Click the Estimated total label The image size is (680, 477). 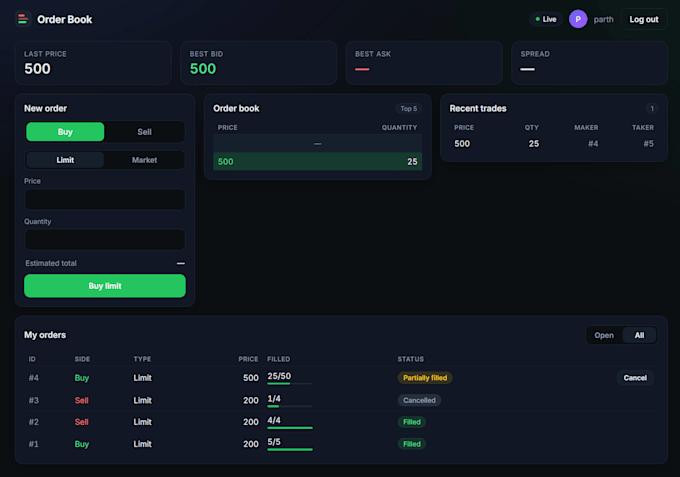click(x=51, y=263)
